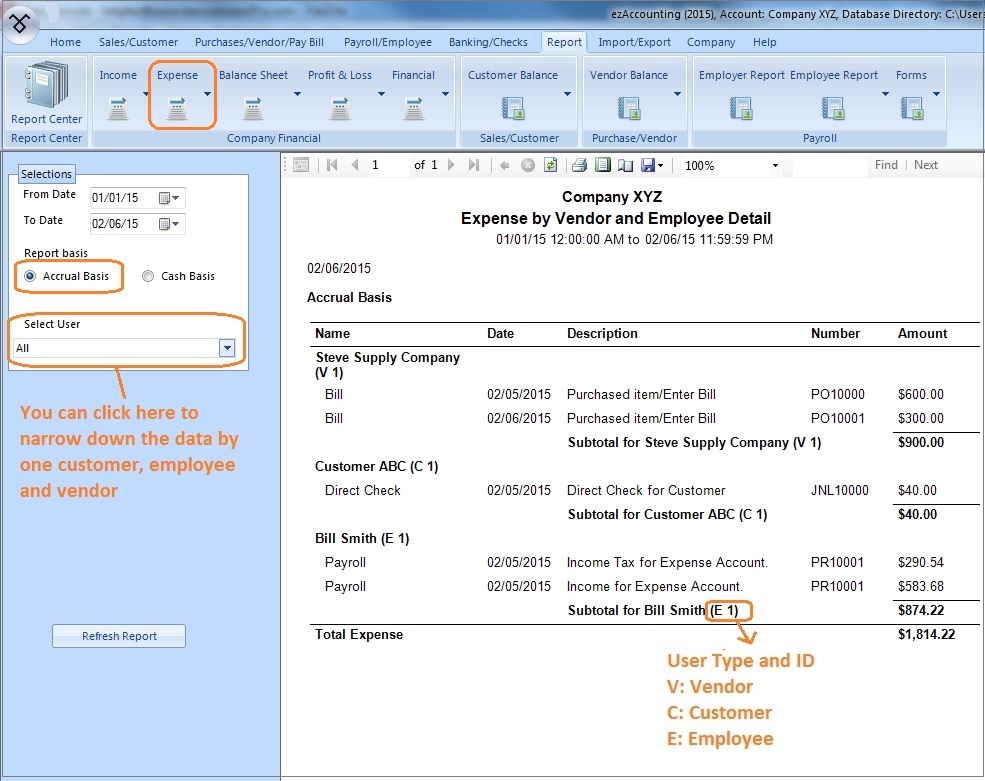985x781 pixels.
Task: Open the Banking/Checks ribbon tab
Action: click(x=489, y=42)
